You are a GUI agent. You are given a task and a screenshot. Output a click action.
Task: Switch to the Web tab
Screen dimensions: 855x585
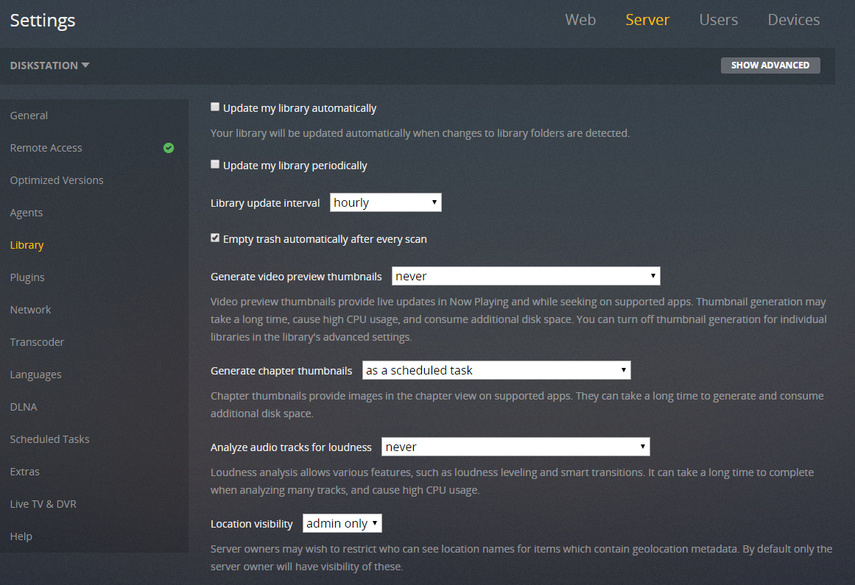coord(580,20)
